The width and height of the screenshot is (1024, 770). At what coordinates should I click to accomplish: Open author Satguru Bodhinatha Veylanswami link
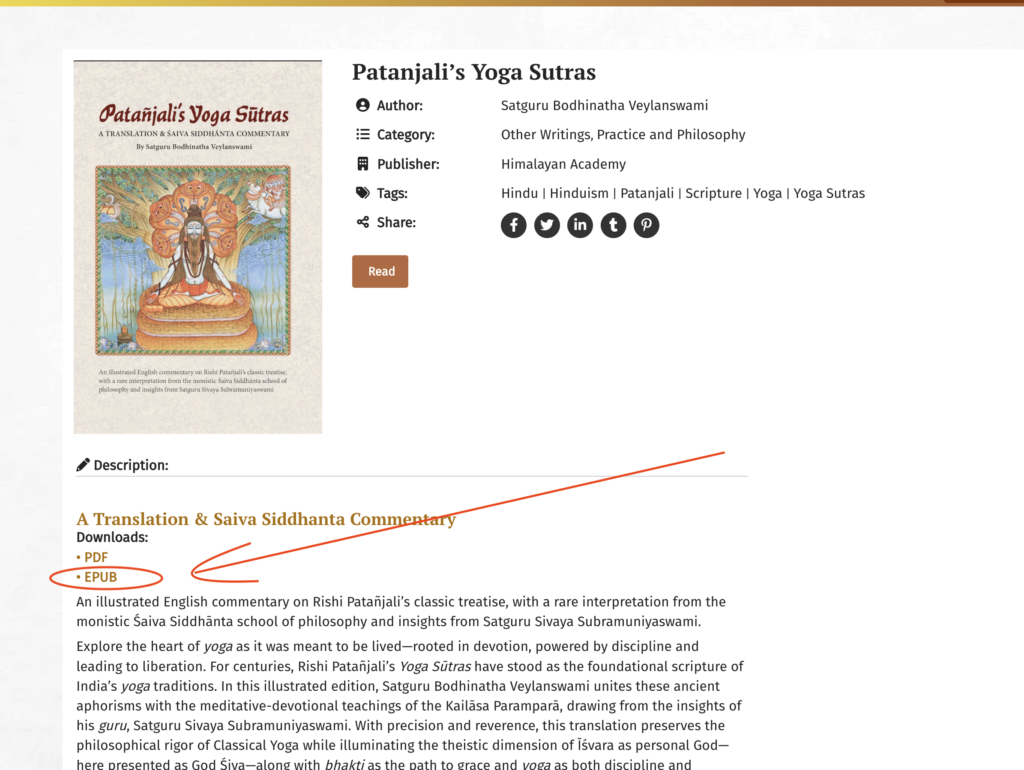pyautogui.click(x=604, y=105)
